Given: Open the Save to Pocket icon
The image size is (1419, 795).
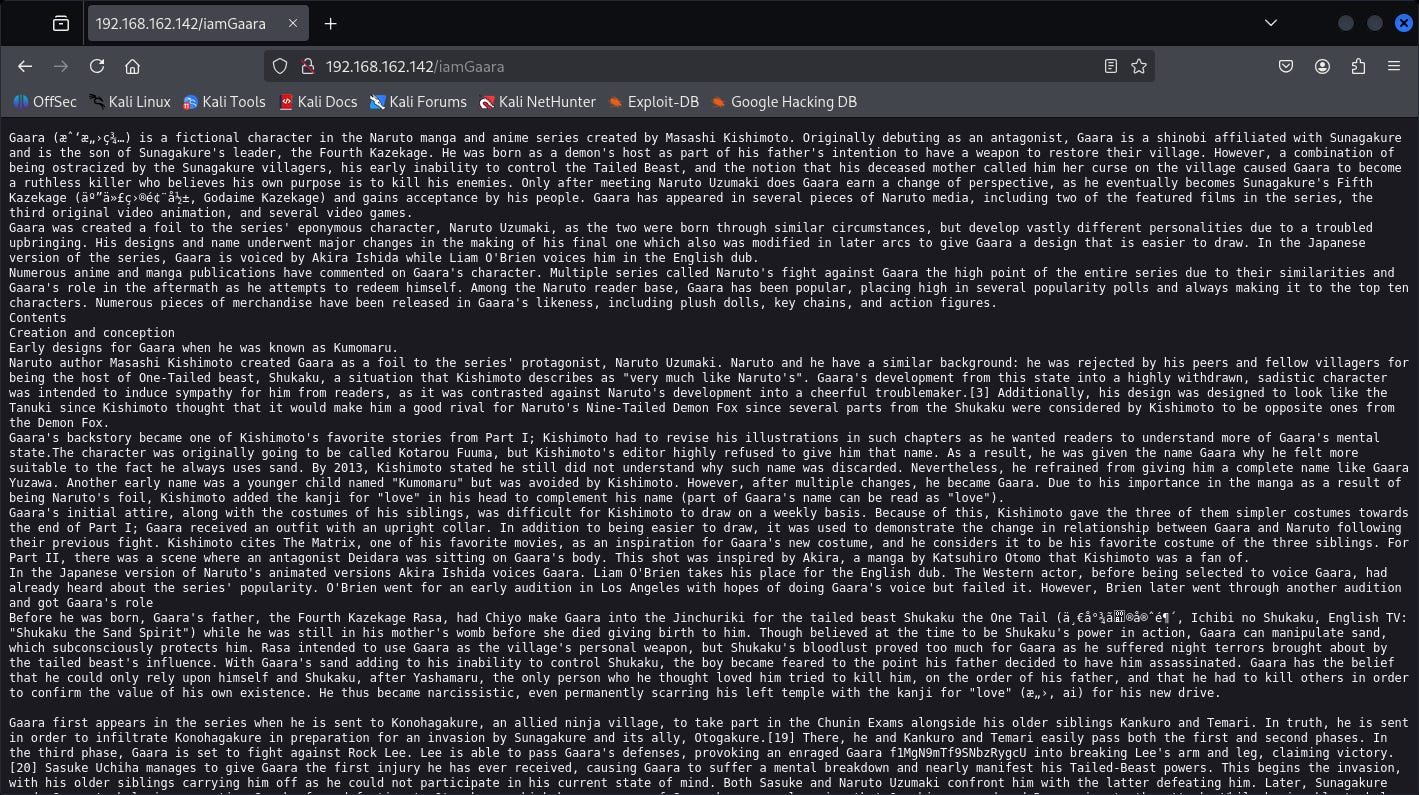Looking at the screenshot, I should [x=1286, y=66].
